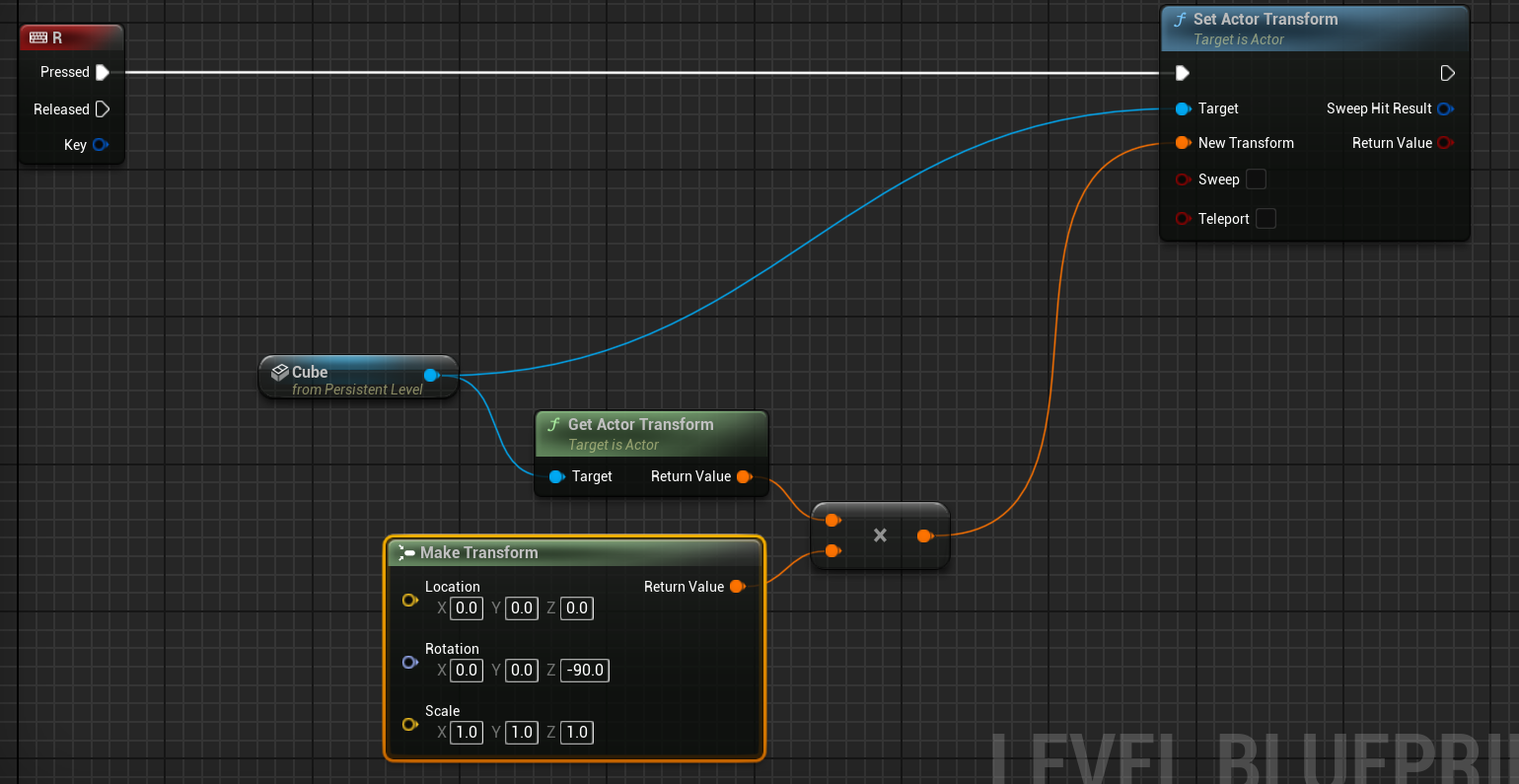Viewport: 1519px width, 784px height.
Task: Enable the Teleport checkbox
Action: click(1266, 219)
